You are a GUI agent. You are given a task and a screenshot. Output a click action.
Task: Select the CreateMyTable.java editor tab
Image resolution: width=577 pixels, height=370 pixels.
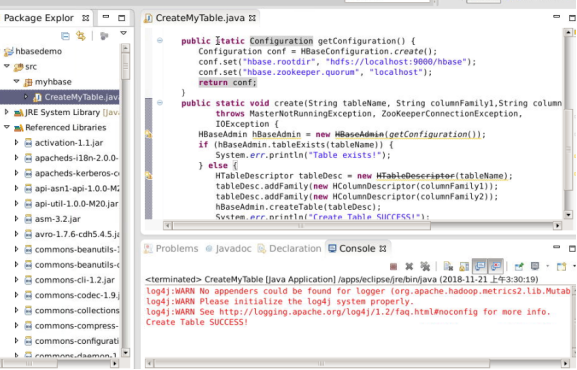pos(200,18)
